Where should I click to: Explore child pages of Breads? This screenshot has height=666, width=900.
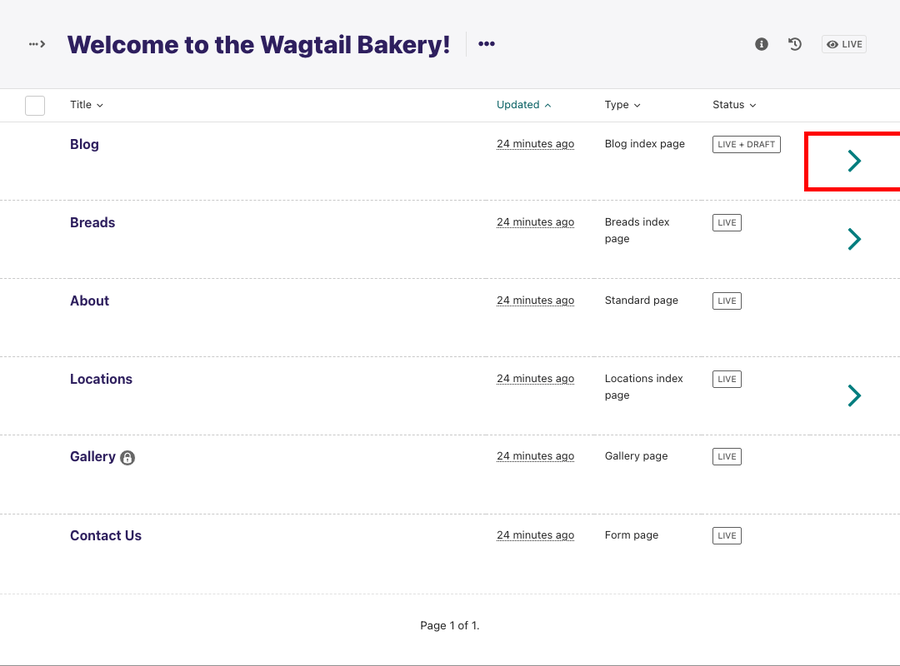click(x=854, y=239)
